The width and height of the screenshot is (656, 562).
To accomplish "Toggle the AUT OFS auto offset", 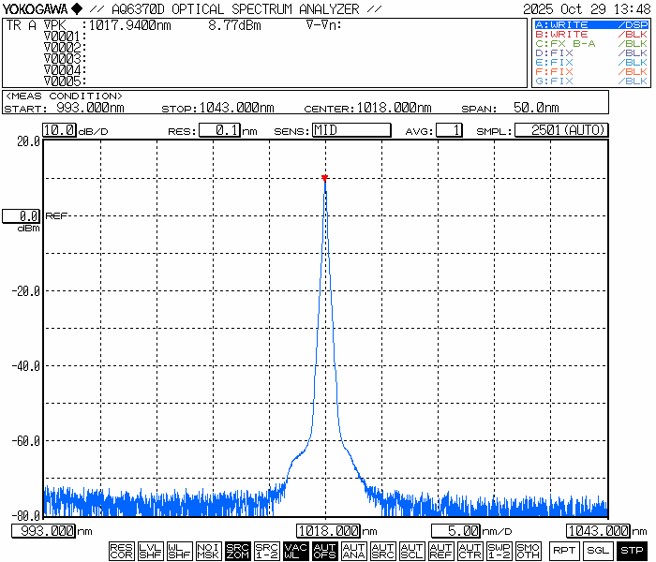I will click(324, 550).
